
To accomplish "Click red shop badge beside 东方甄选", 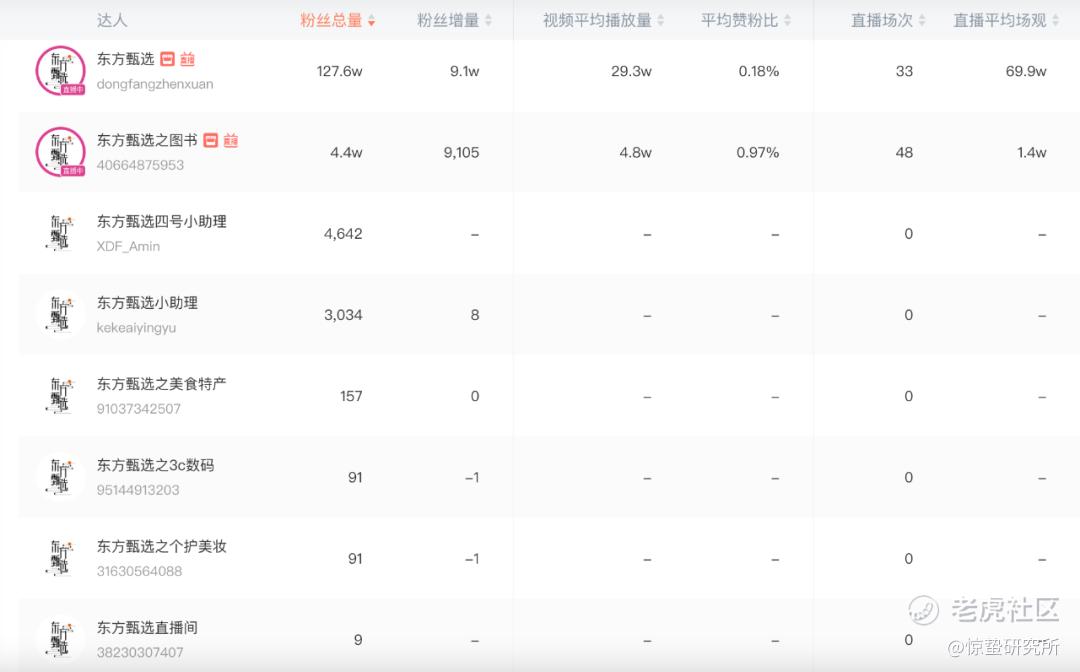I will pyautogui.click(x=167, y=59).
